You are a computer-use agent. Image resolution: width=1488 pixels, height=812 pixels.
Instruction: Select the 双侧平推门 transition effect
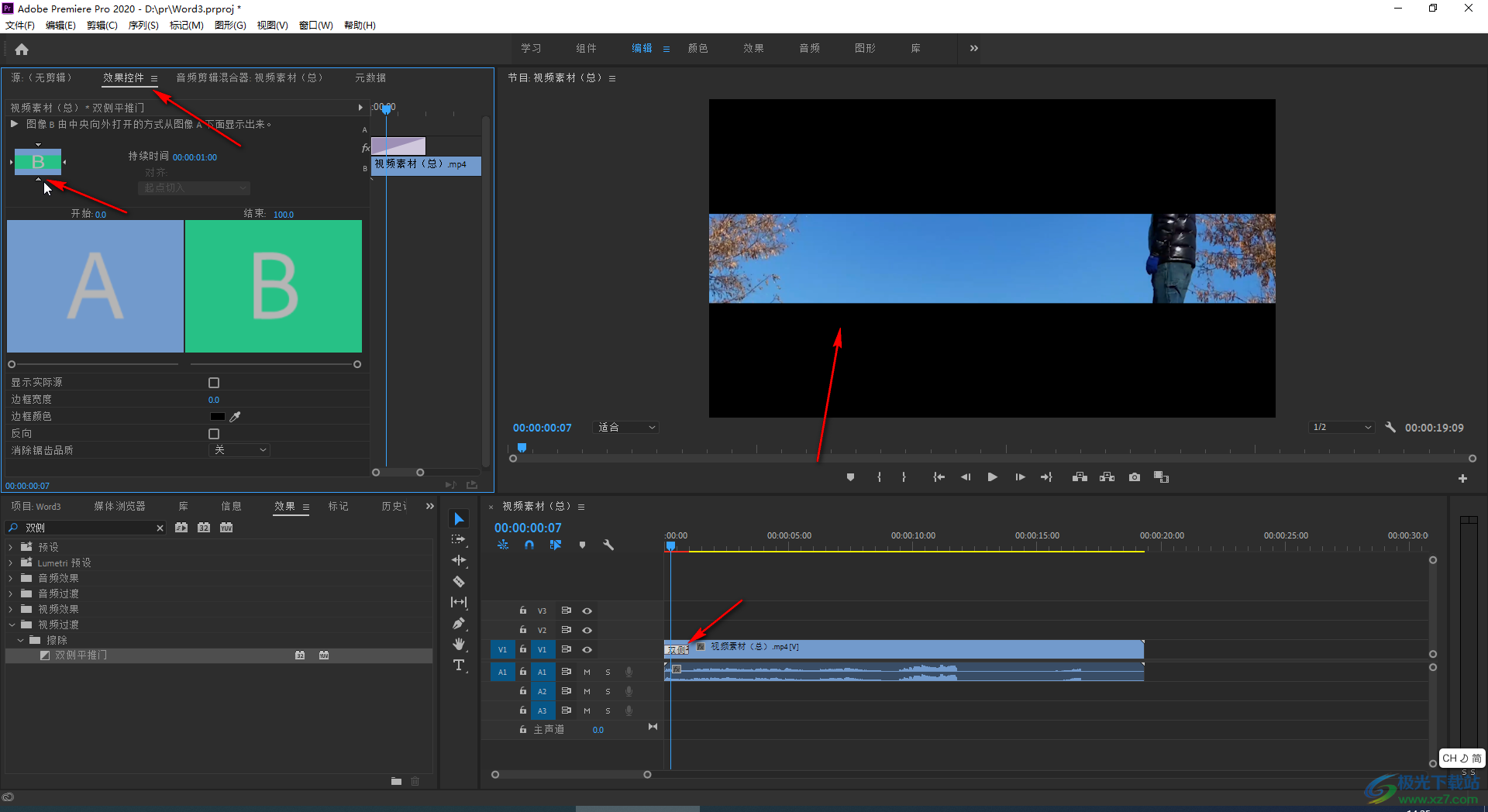pyautogui.click(x=81, y=655)
